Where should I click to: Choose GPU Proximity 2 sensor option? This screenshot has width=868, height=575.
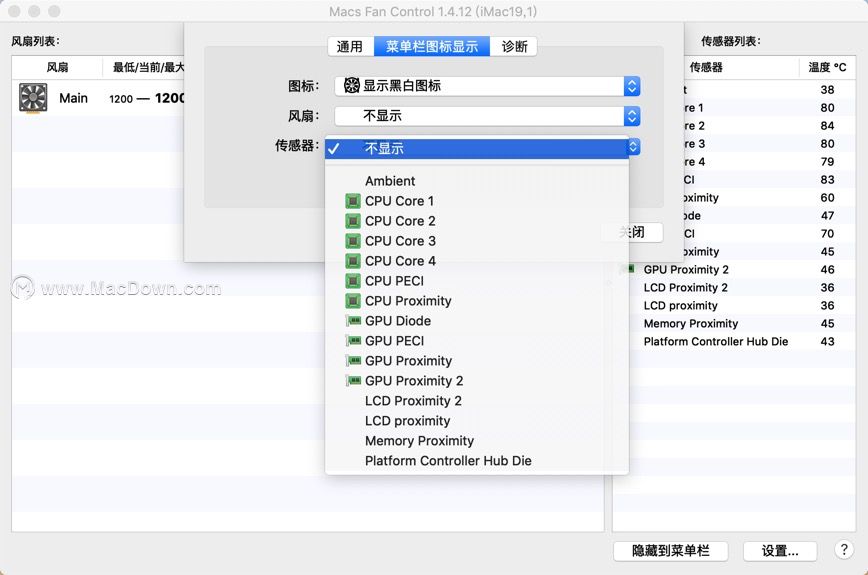coord(477,380)
